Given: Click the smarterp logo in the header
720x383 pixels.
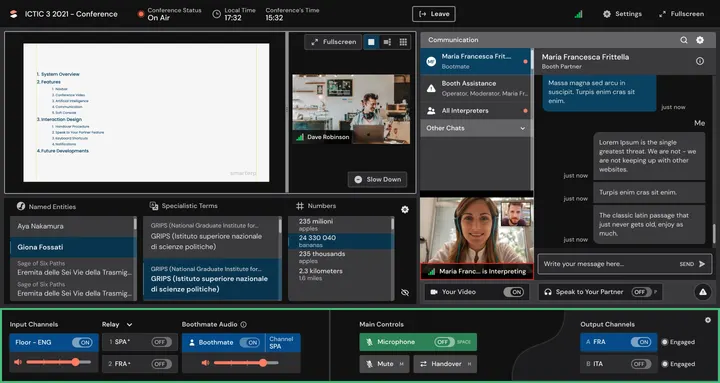Looking at the screenshot, I should [x=13, y=14].
